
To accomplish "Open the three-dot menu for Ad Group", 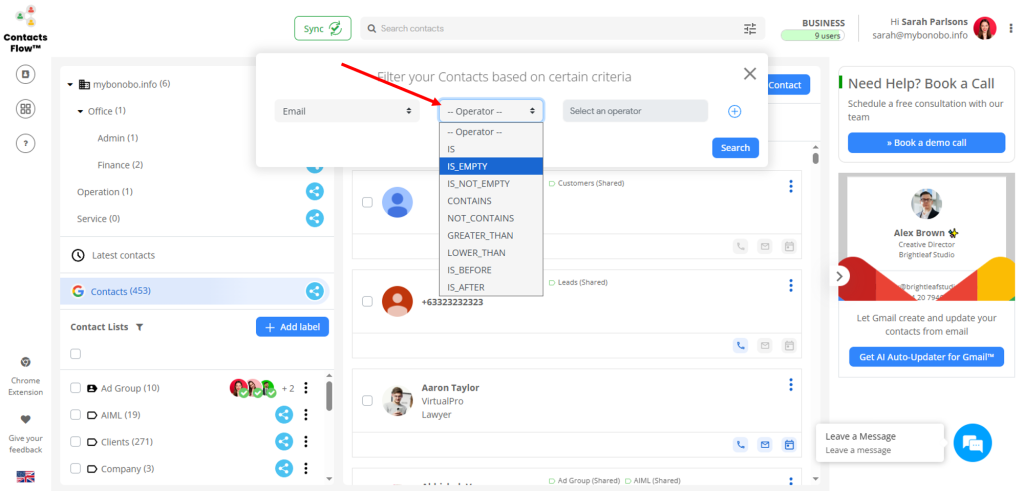I will click(306, 388).
